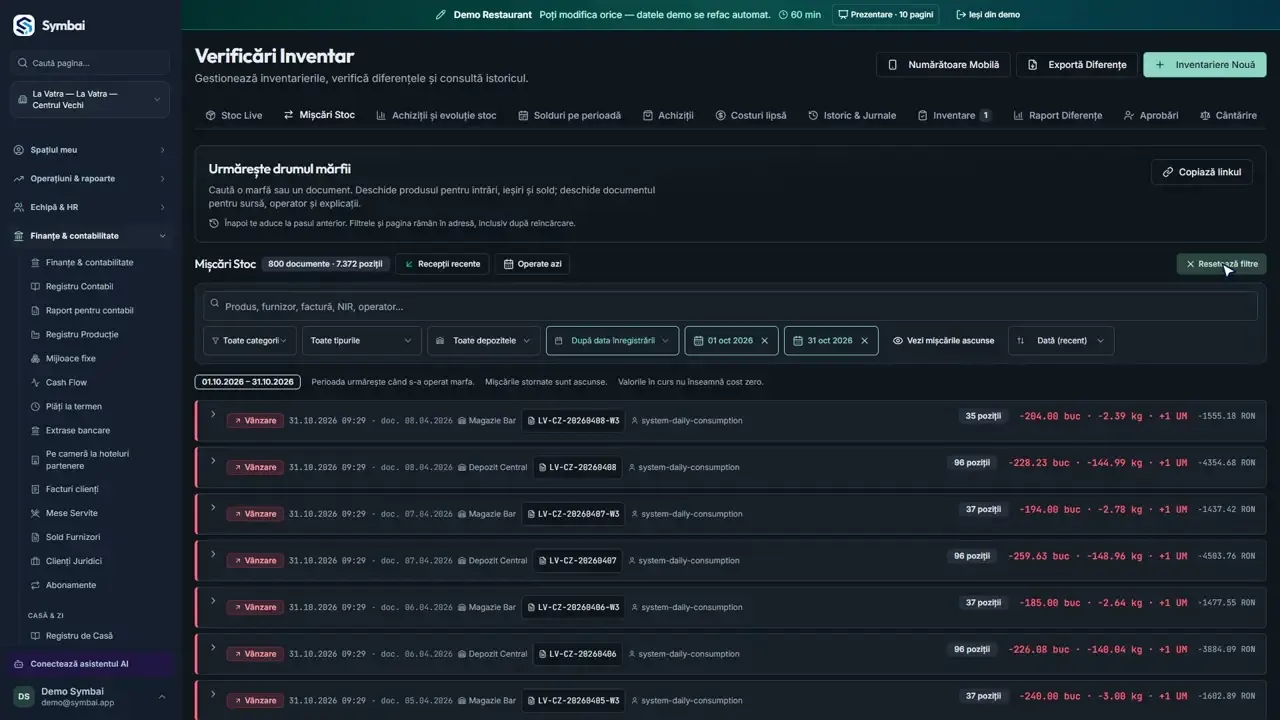Click the Facturi clienți sidebar icon
The image size is (1280, 720).
click(x=36, y=490)
